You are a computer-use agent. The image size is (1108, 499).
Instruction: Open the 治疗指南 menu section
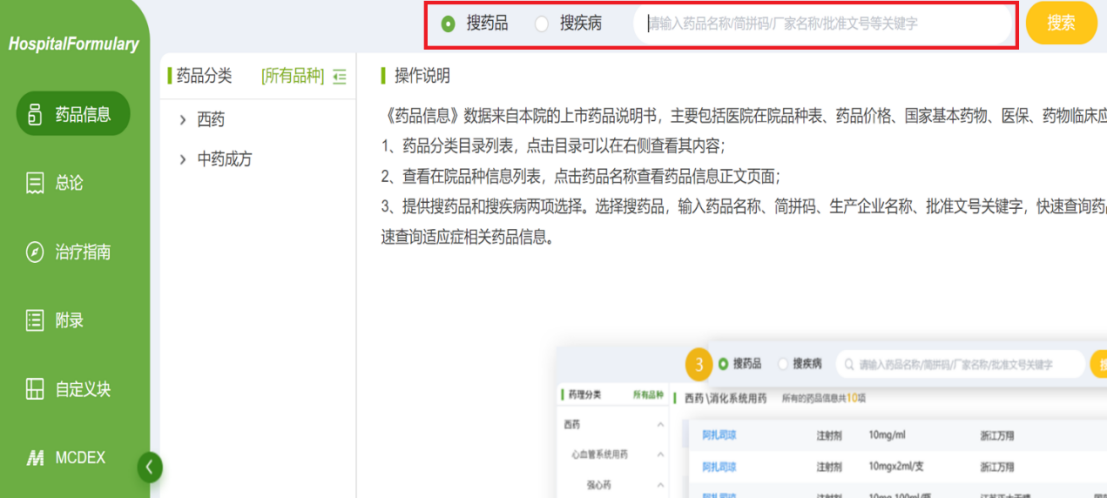pyautogui.click(x=82, y=252)
